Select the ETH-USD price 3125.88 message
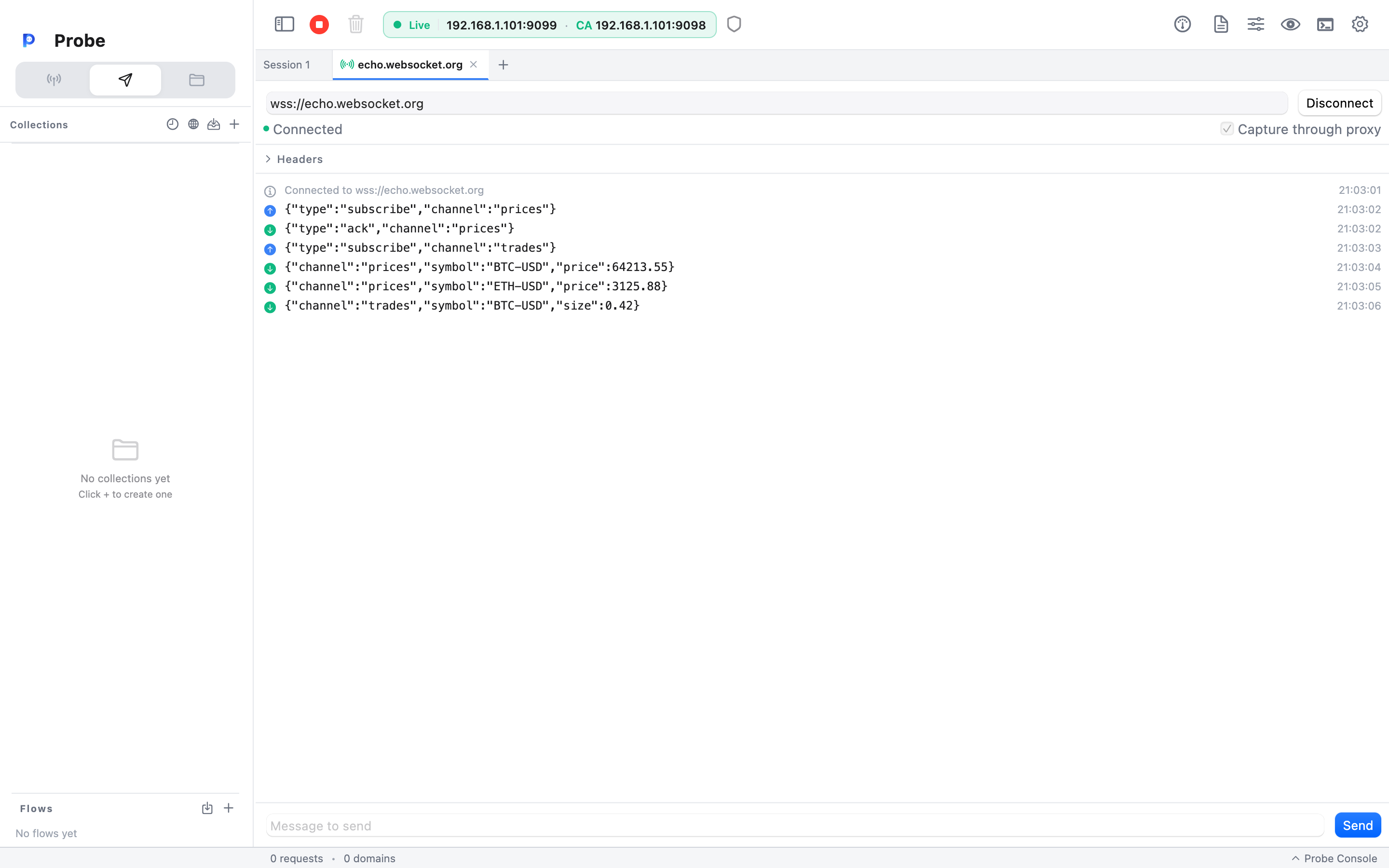Image resolution: width=1389 pixels, height=868 pixels. coord(822,286)
